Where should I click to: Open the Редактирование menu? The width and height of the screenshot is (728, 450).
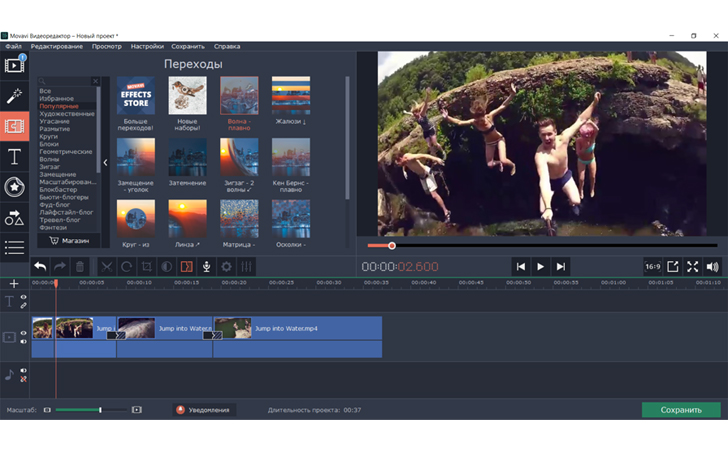(x=57, y=46)
